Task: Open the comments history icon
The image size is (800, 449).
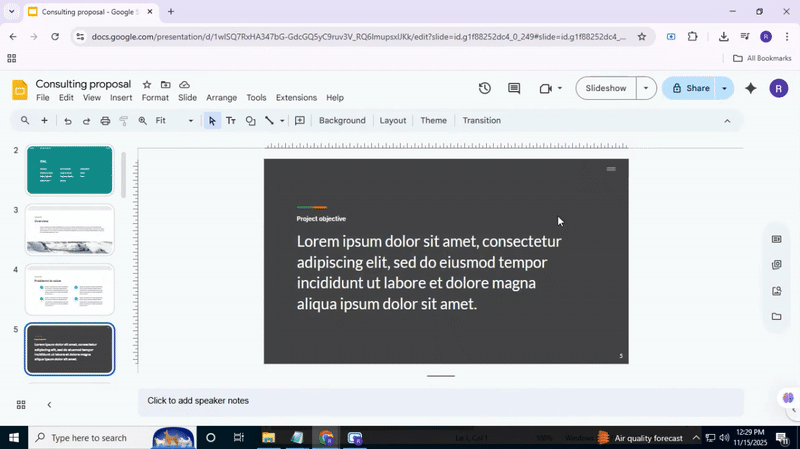Action: [514, 88]
